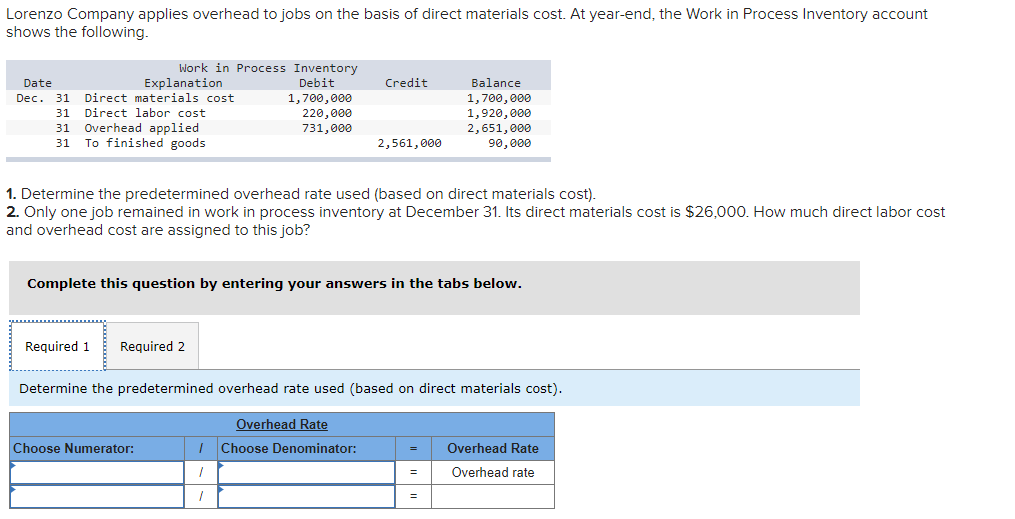The width and height of the screenshot is (1015, 519).
Task: Select the 220,000 debit value
Action: point(327,113)
